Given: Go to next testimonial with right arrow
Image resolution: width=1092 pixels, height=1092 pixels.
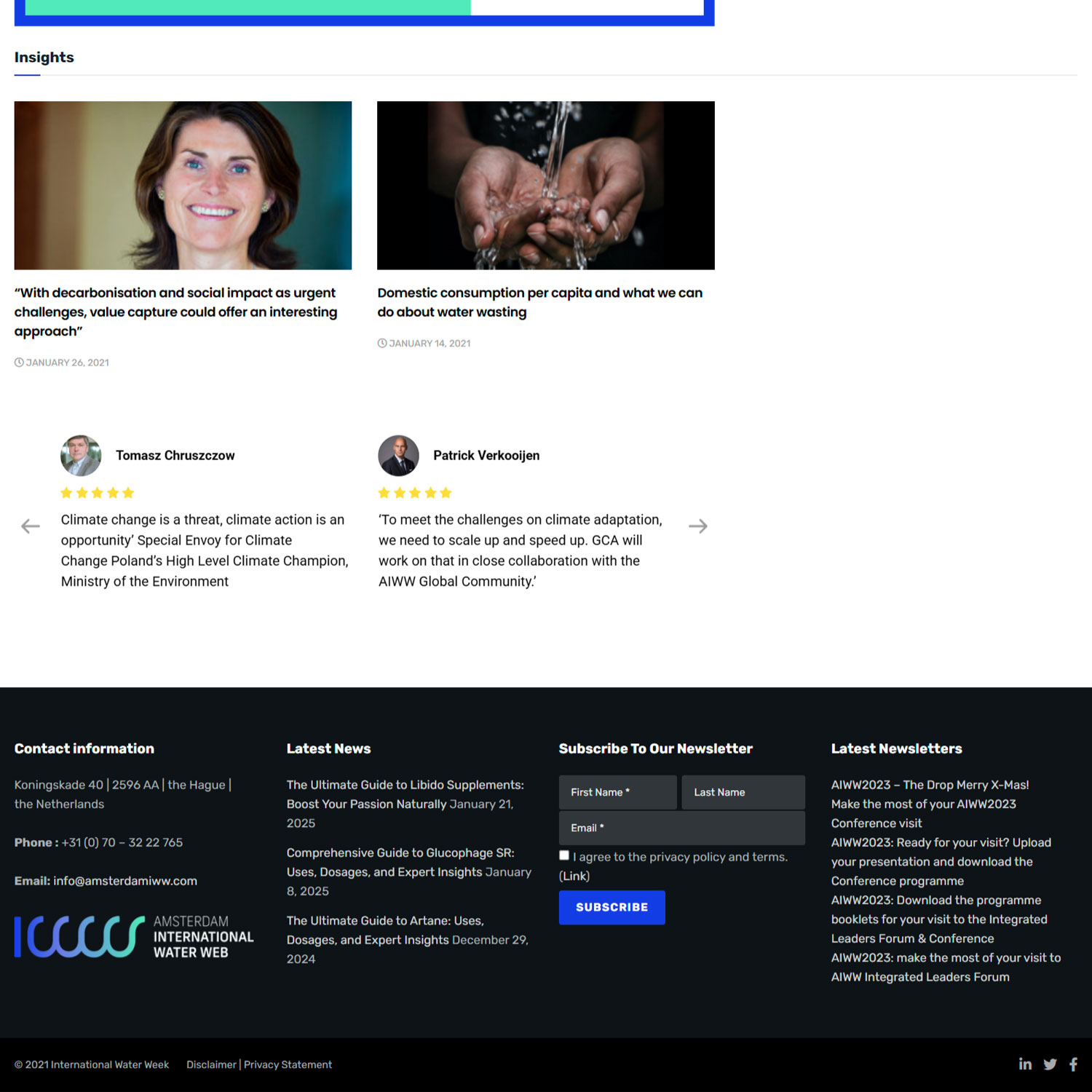Looking at the screenshot, I should click(698, 526).
